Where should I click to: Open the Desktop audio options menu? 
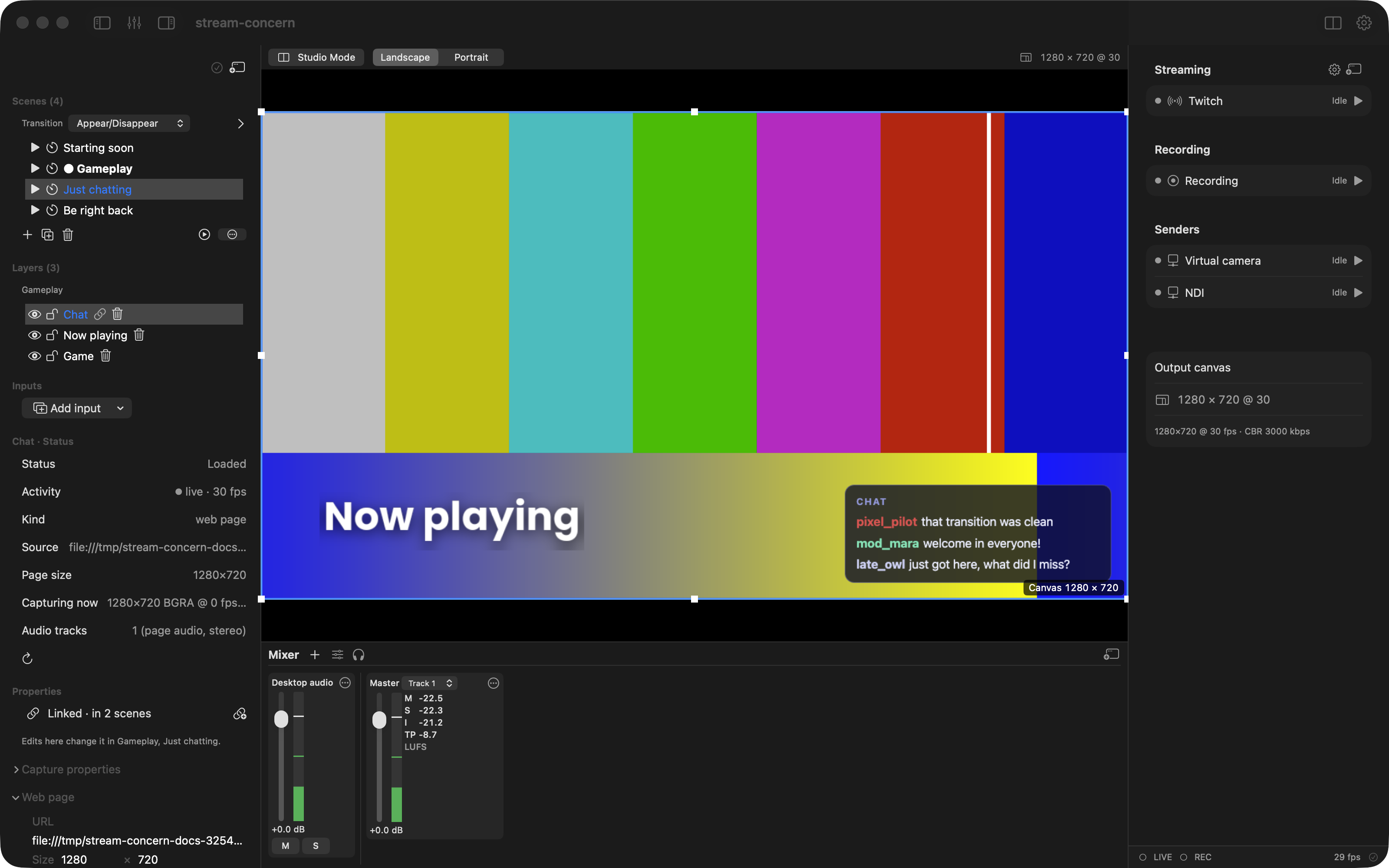(x=345, y=683)
